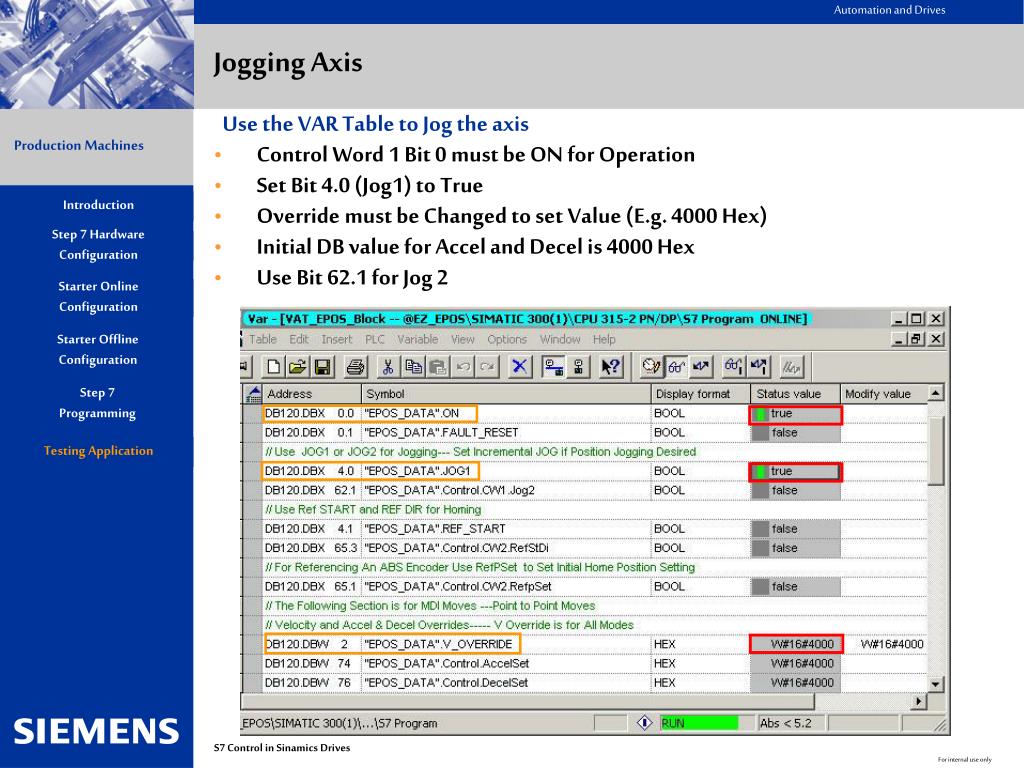Click the Redo arrow icon

(487, 367)
